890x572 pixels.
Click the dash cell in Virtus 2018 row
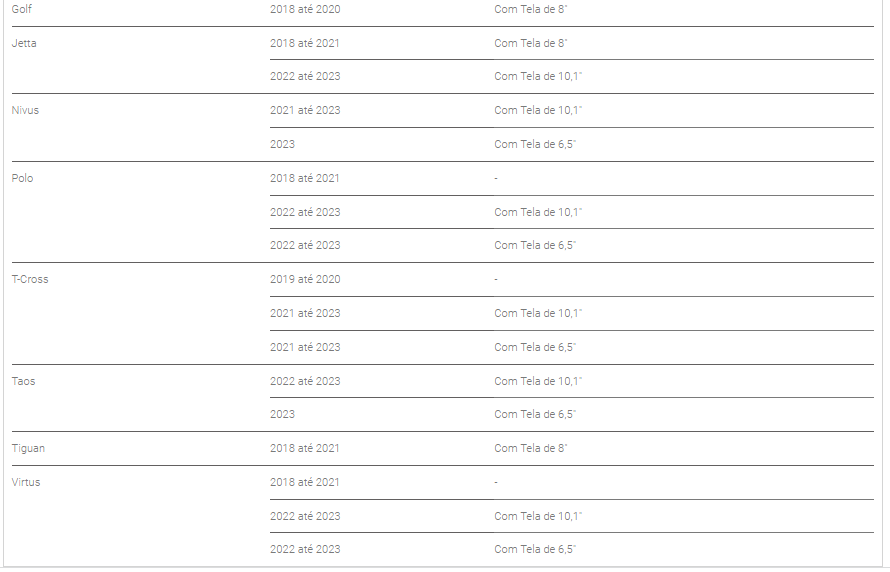[x=496, y=482]
